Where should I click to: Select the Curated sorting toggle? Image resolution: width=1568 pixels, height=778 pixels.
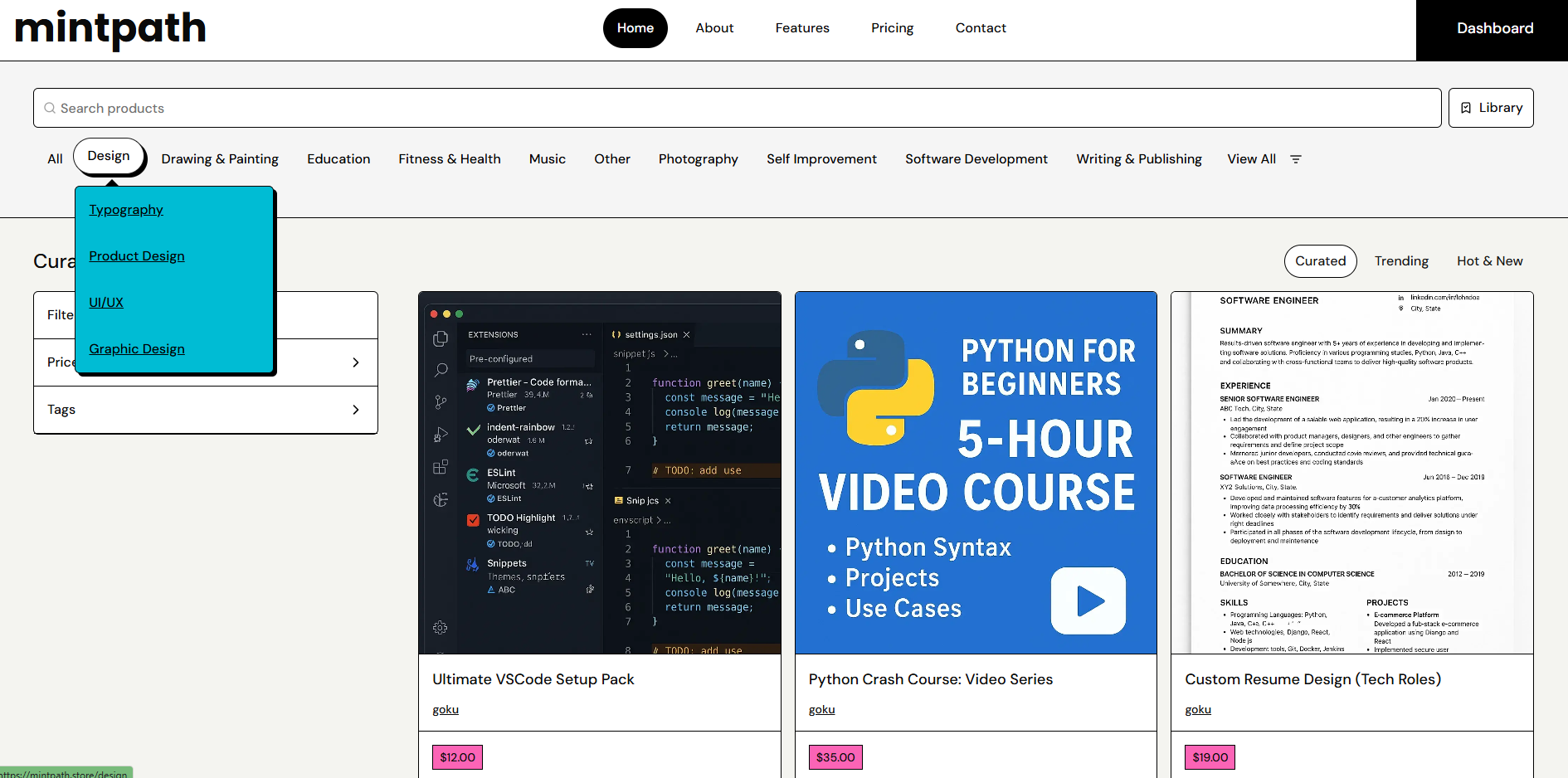point(1320,261)
